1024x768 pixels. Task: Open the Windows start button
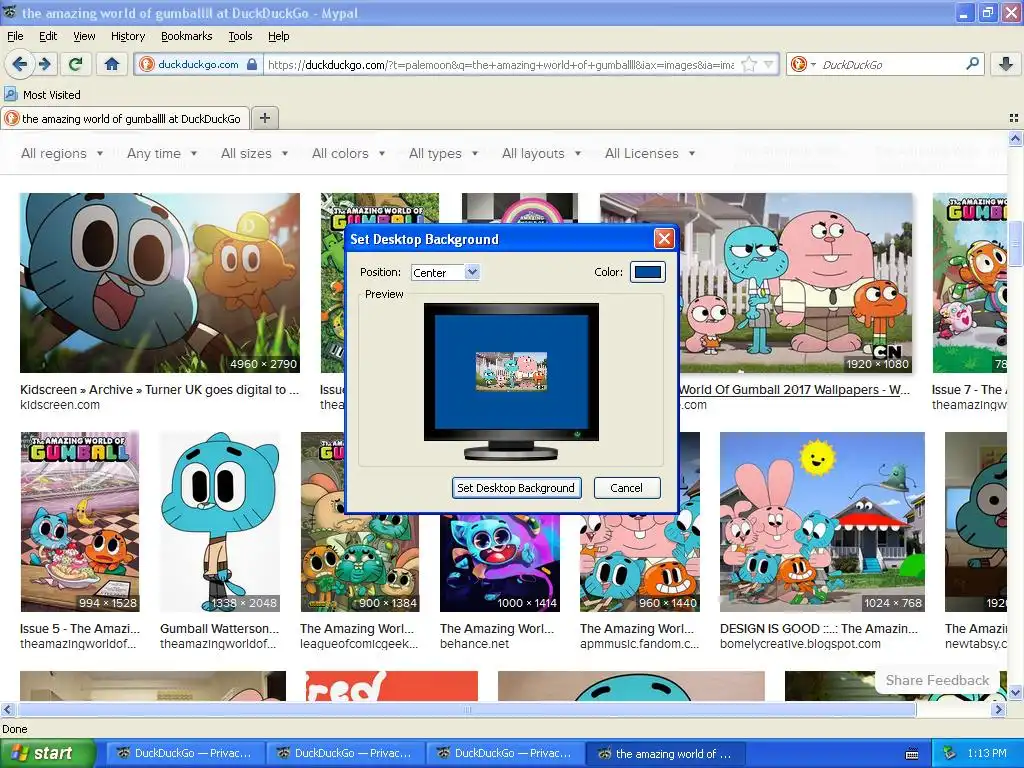47,754
